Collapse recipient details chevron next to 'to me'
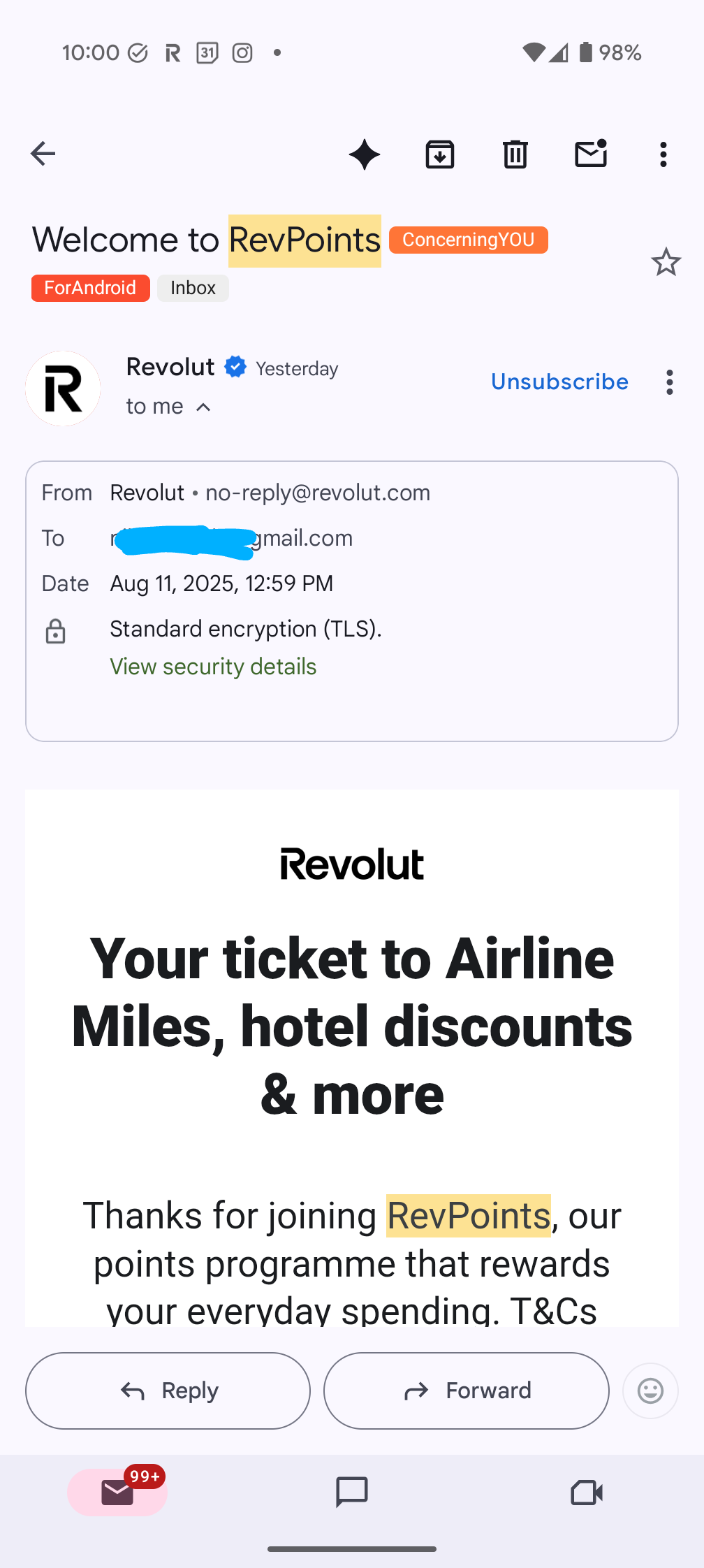The image size is (704, 1568). [x=203, y=407]
